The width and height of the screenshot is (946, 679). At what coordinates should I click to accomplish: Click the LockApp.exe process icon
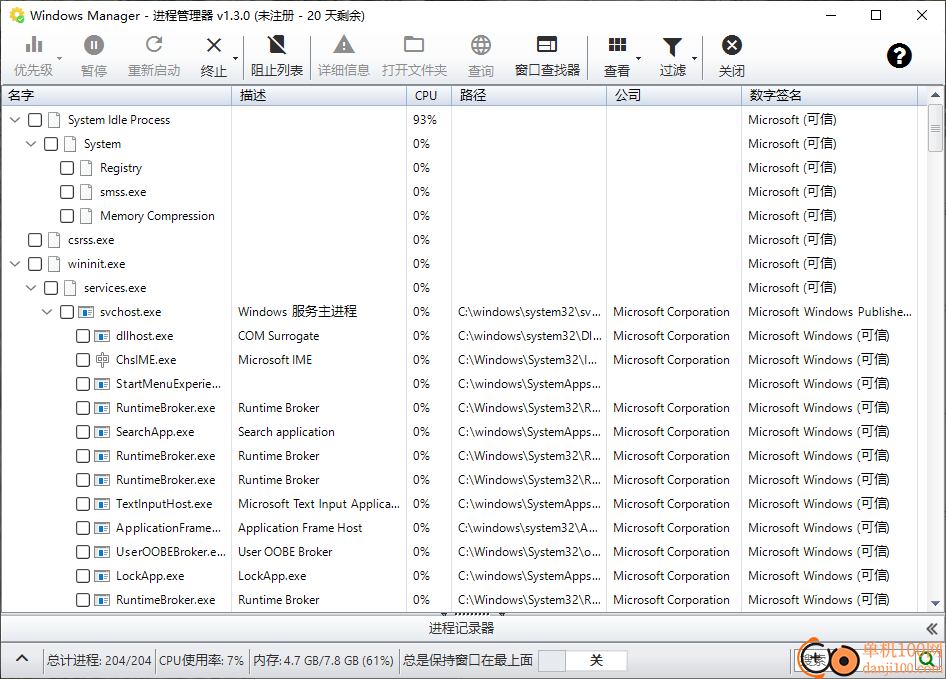[x=102, y=576]
